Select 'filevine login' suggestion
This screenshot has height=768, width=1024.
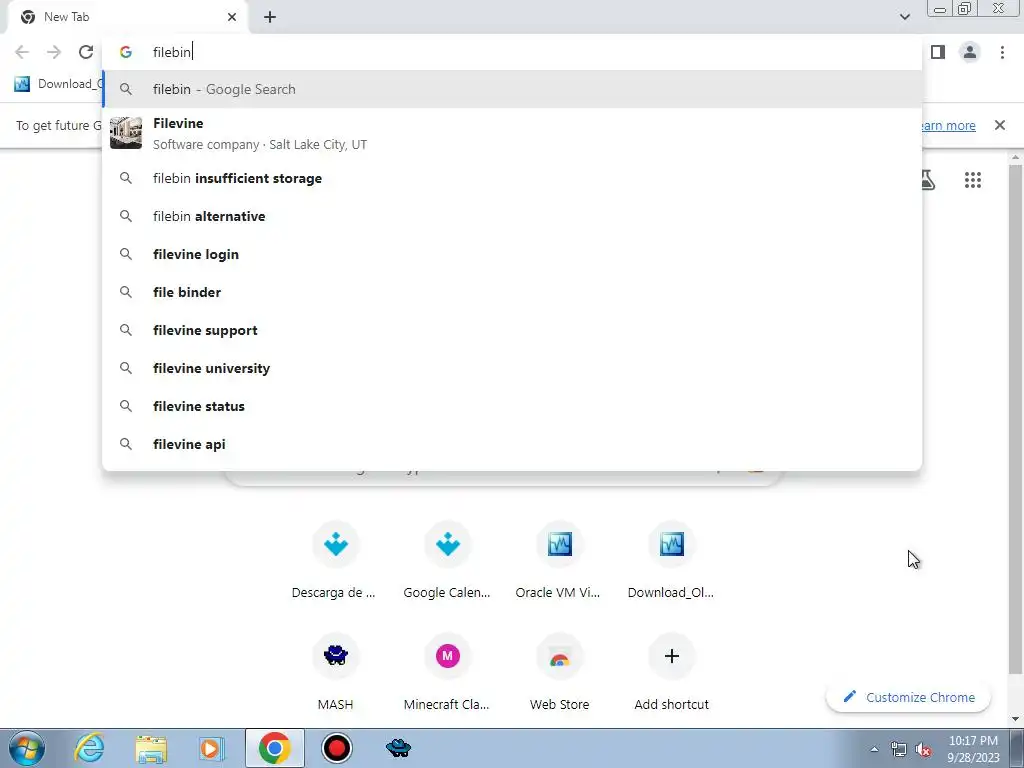click(512, 254)
